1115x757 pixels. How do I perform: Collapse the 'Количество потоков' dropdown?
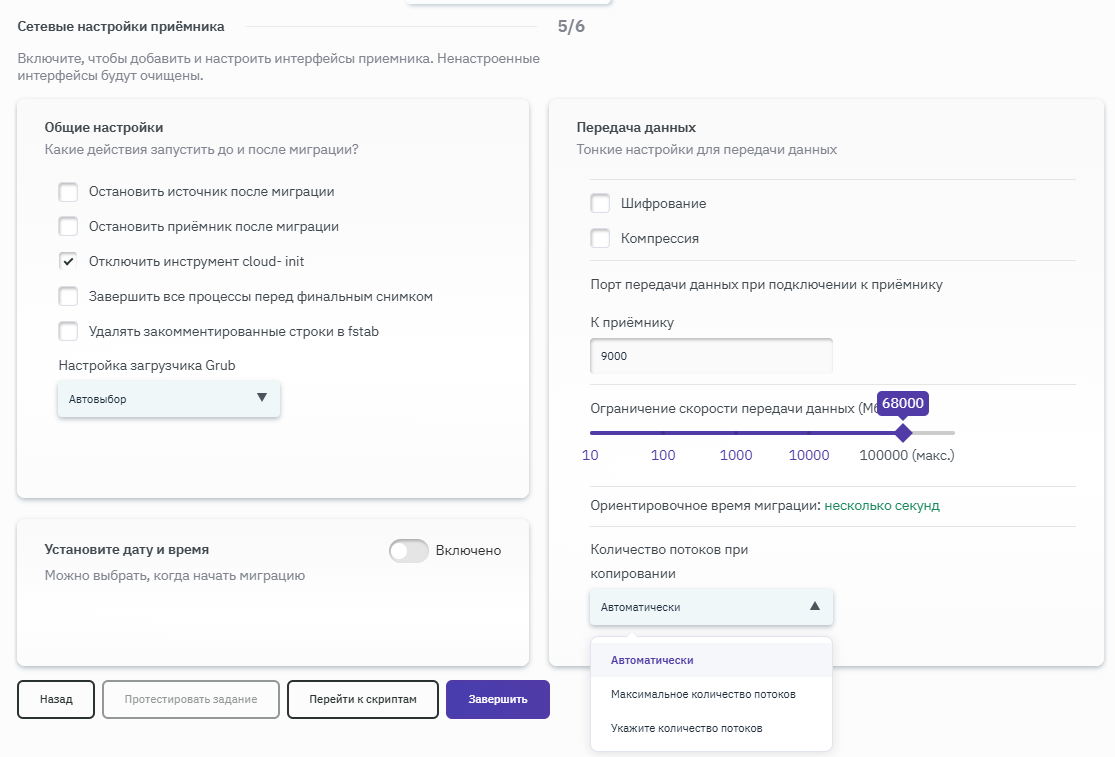click(x=711, y=607)
